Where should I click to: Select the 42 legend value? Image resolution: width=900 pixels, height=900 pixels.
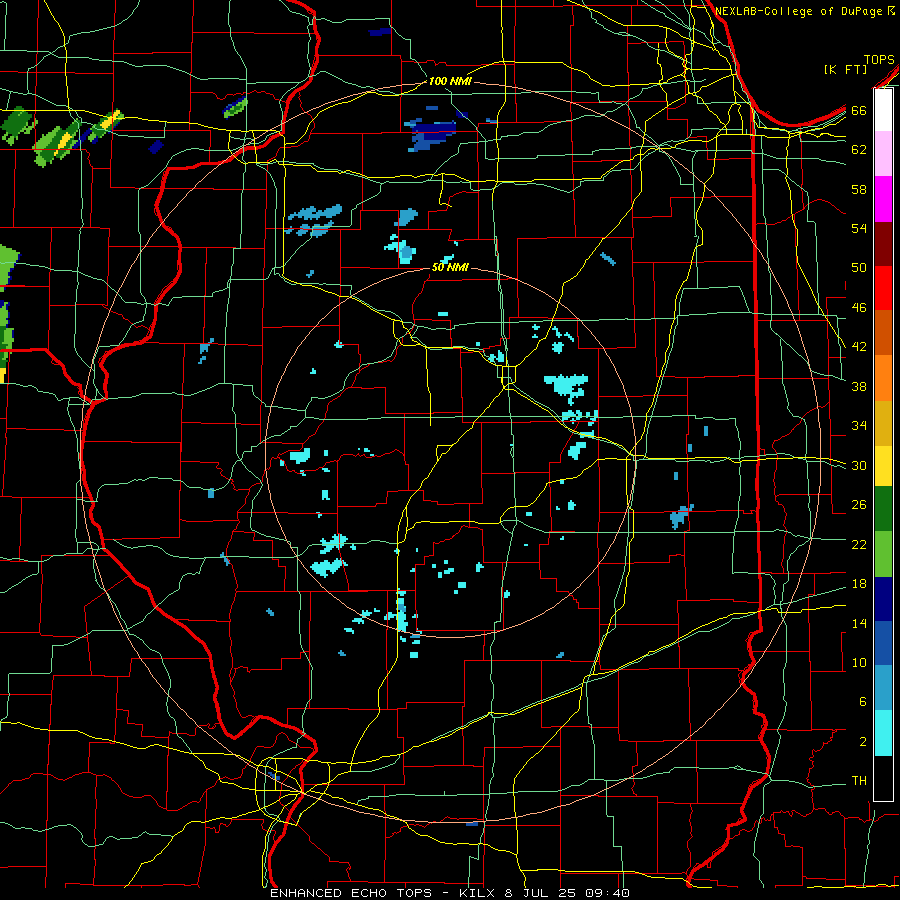tap(859, 346)
